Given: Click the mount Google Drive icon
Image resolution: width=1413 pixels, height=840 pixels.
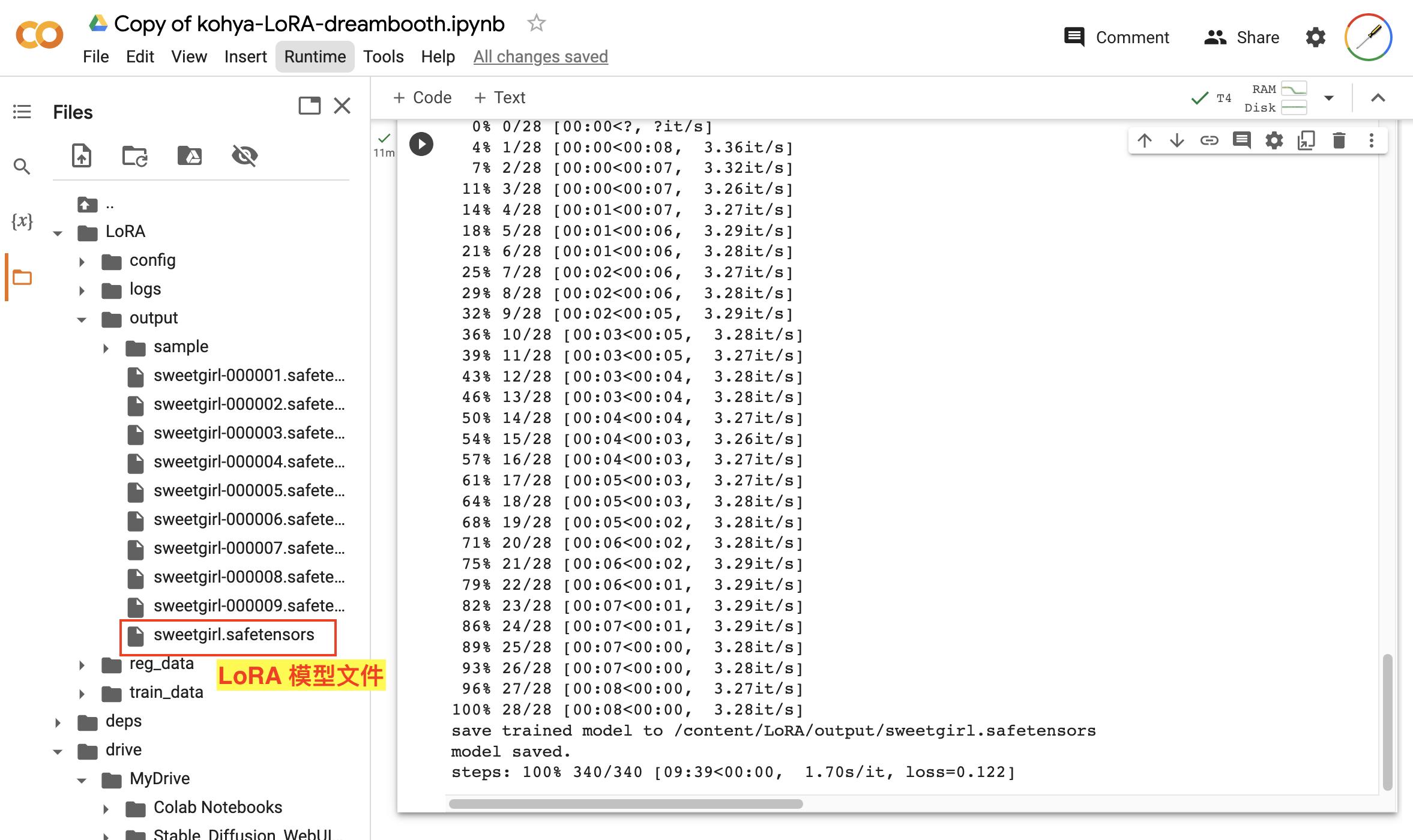Looking at the screenshot, I should click(190, 156).
